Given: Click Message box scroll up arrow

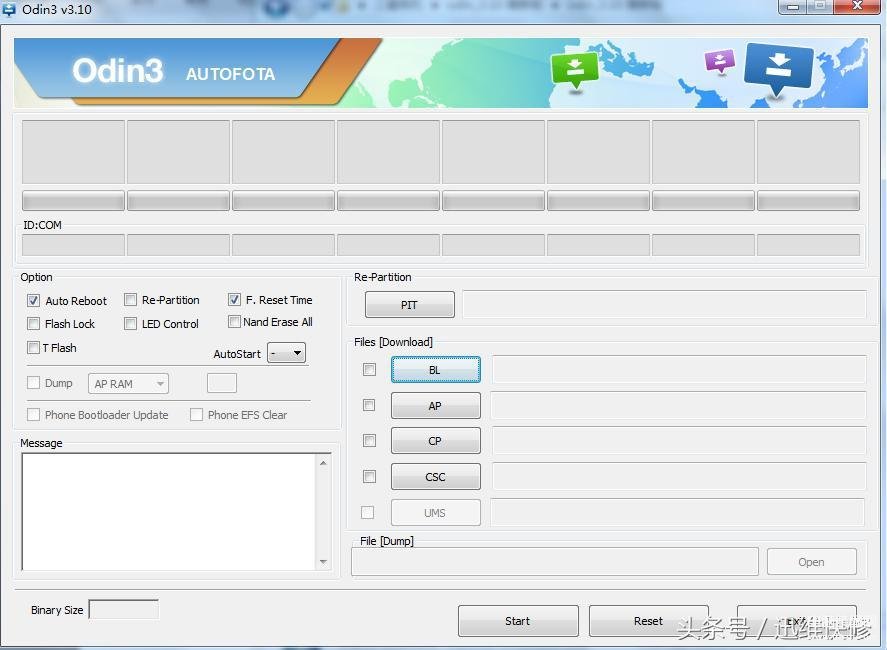Looking at the screenshot, I should [323, 463].
